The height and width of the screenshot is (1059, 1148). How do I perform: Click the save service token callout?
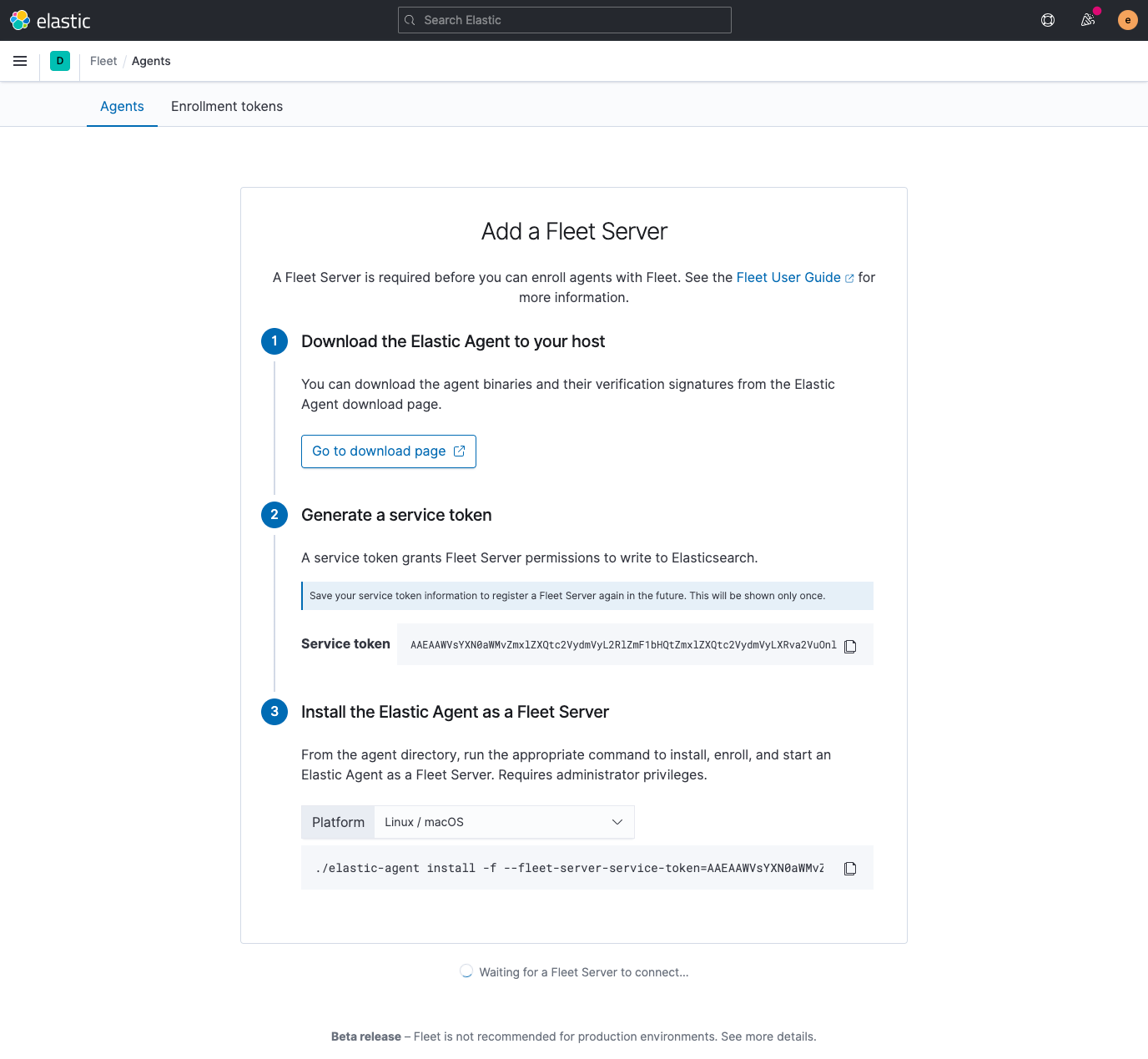[x=587, y=596]
